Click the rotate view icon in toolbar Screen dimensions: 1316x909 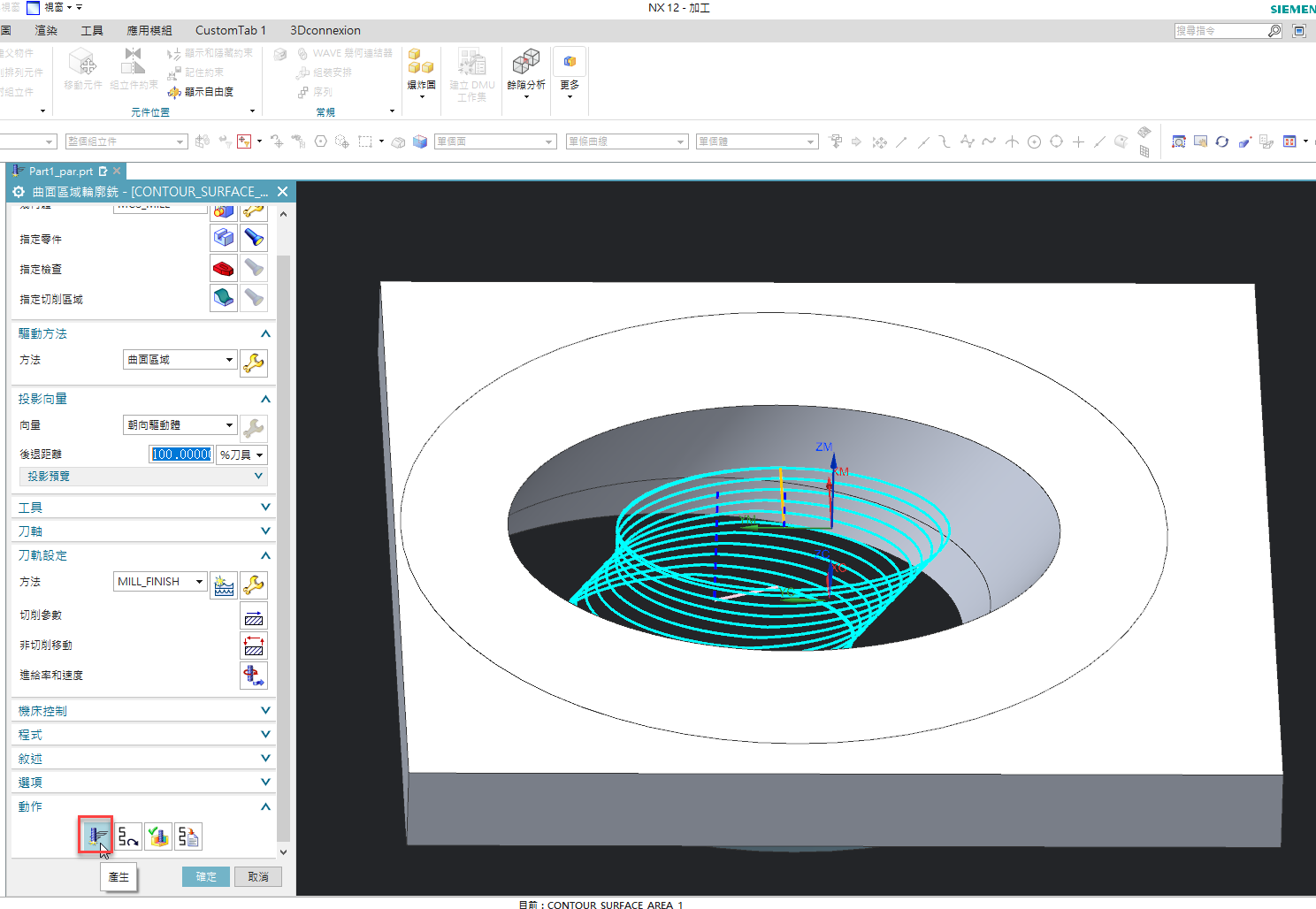[x=1221, y=141]
